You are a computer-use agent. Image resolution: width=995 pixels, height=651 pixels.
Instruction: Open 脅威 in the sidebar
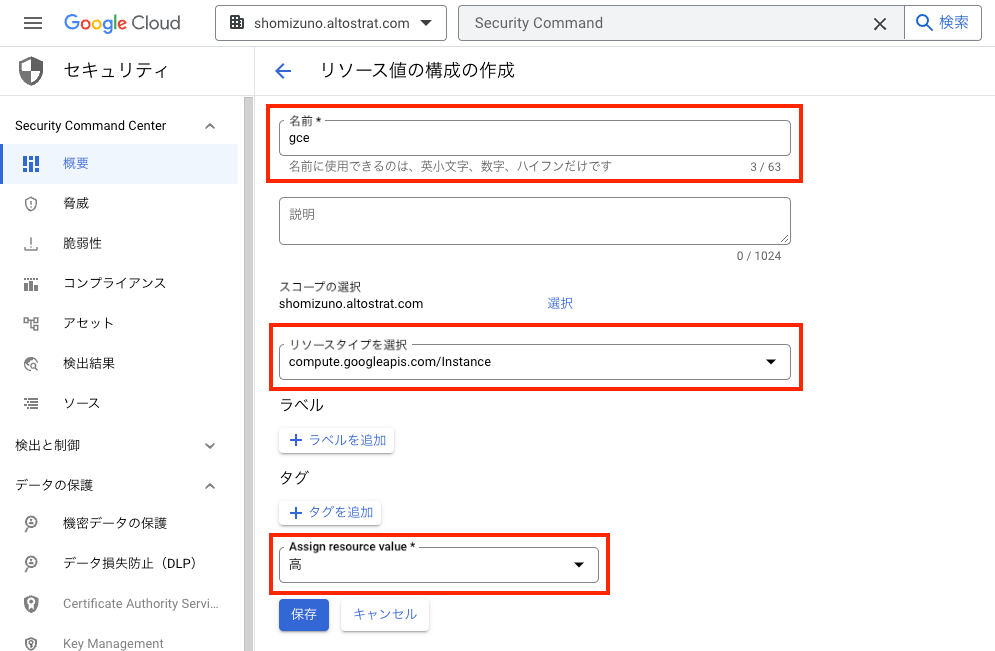(119, 204)
